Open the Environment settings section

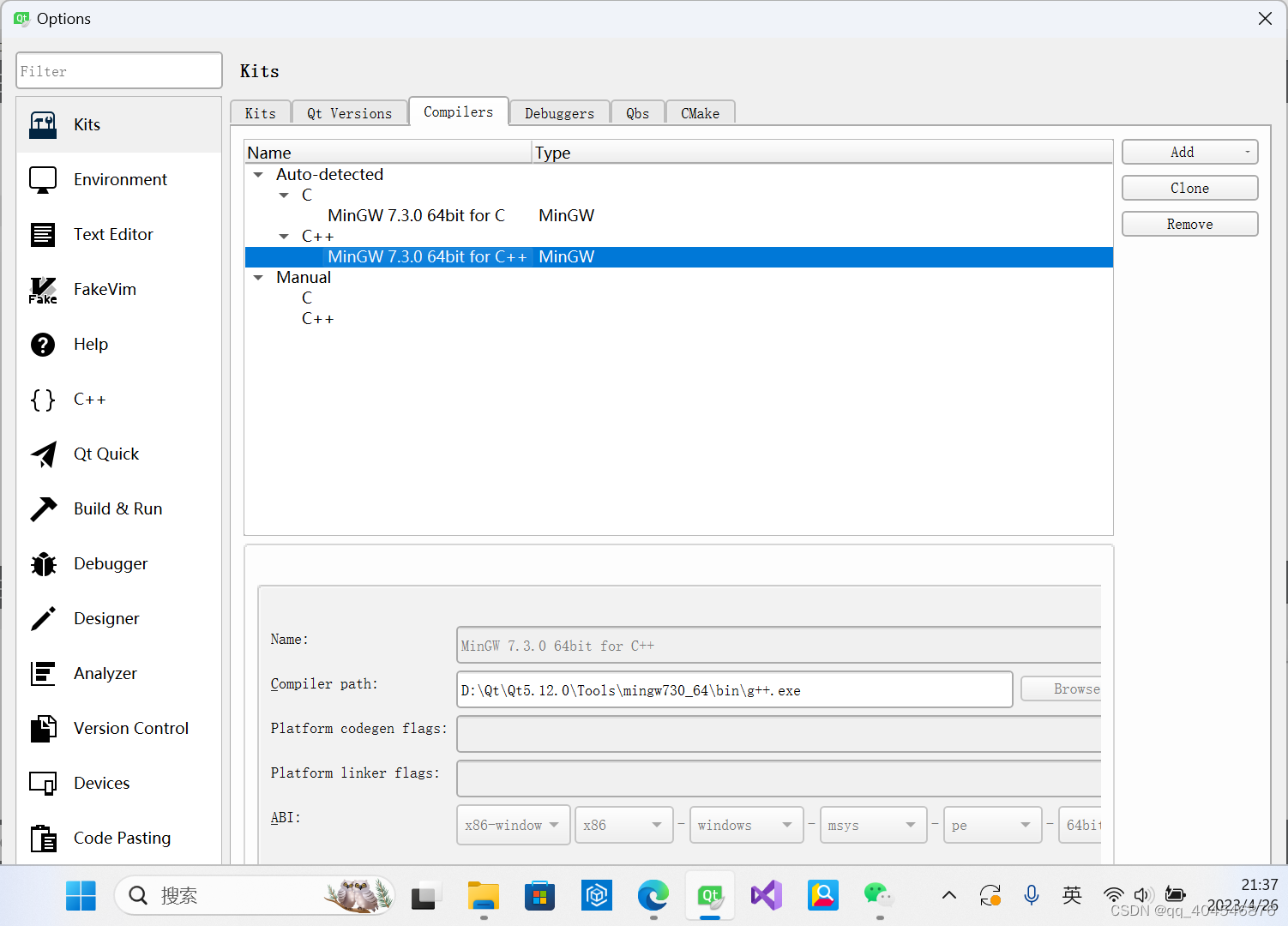tap(120, 179)
